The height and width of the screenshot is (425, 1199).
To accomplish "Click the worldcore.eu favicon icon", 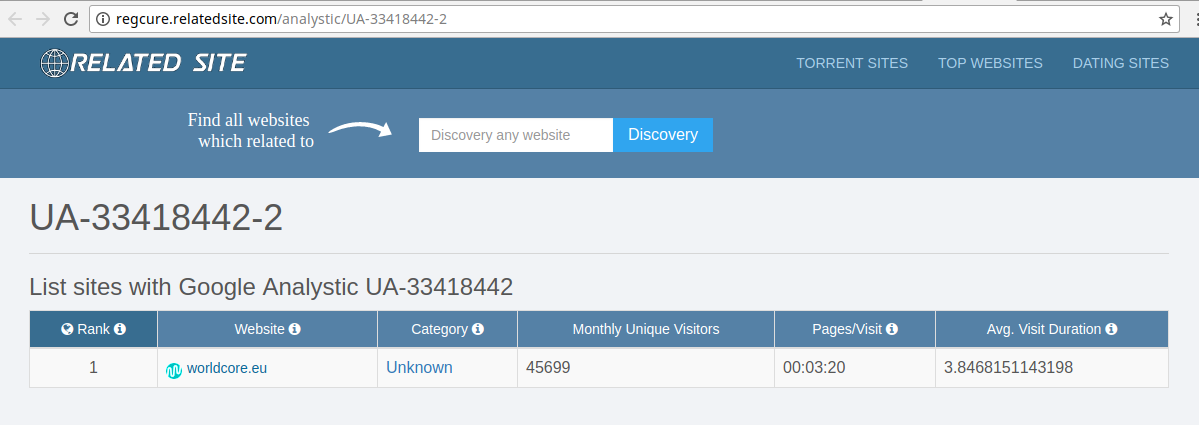I will pos(174,370).
